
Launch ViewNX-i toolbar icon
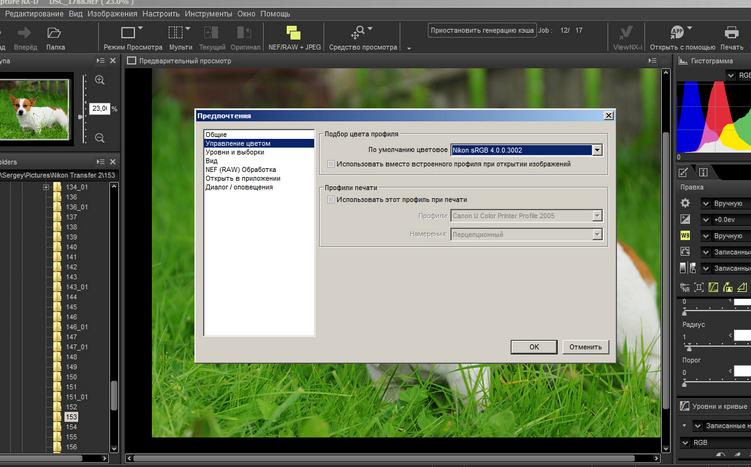tap(626, 33)
